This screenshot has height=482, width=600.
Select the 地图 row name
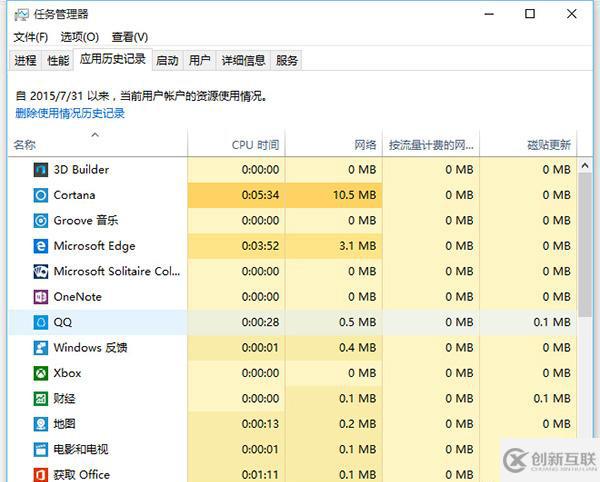(x=64, y=424)
